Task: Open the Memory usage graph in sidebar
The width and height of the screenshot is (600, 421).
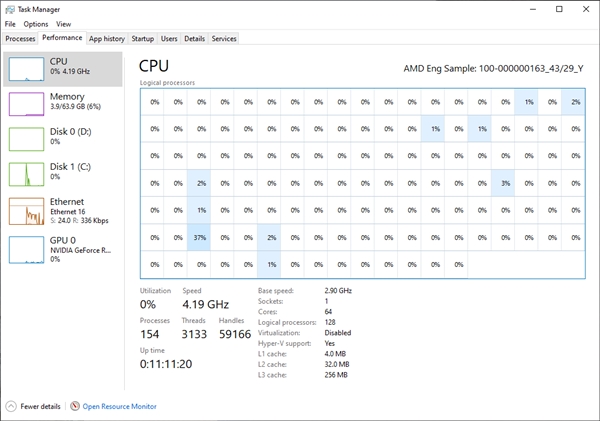Action: coord(26,103)
